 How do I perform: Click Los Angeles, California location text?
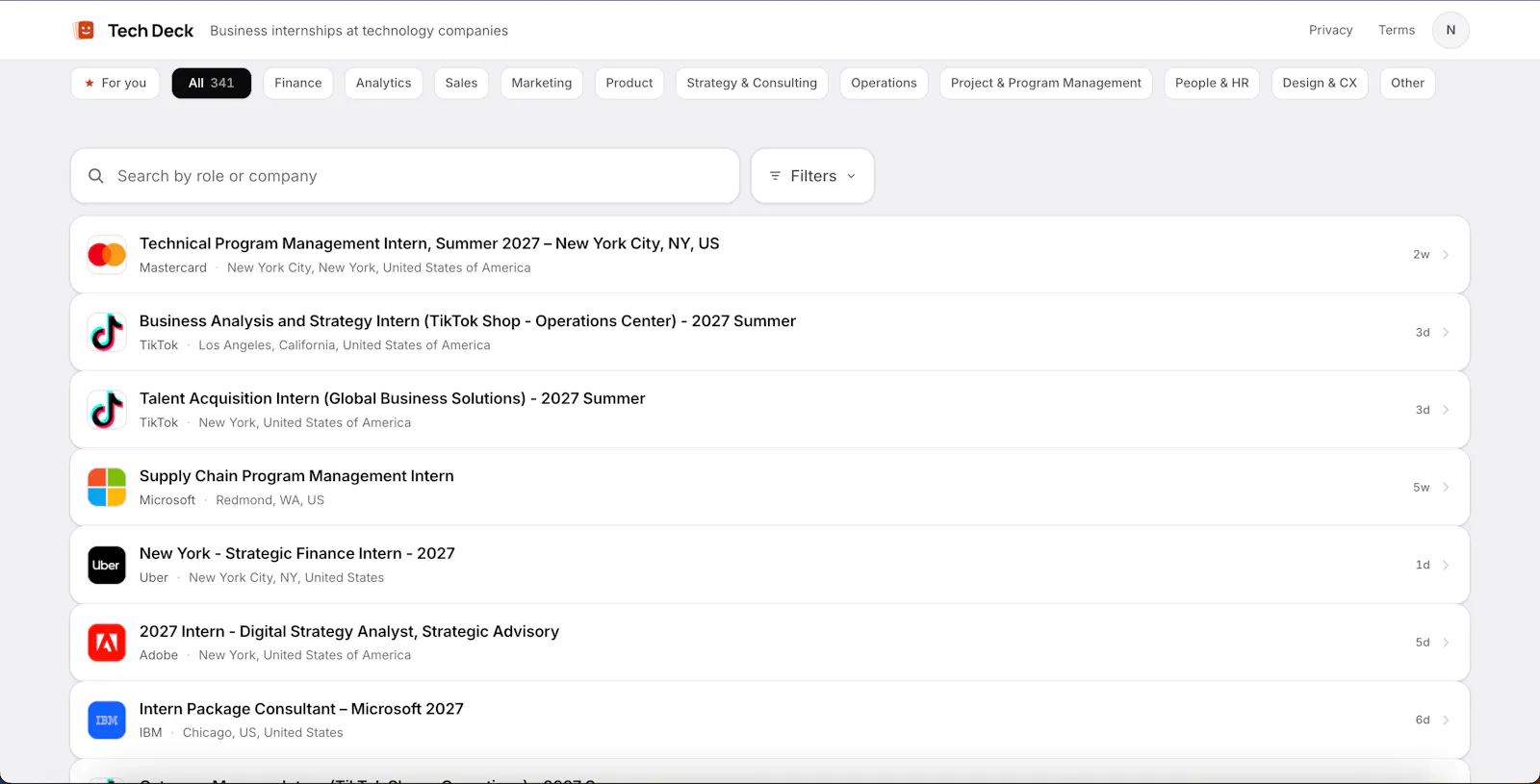click(x=345, y=345)
